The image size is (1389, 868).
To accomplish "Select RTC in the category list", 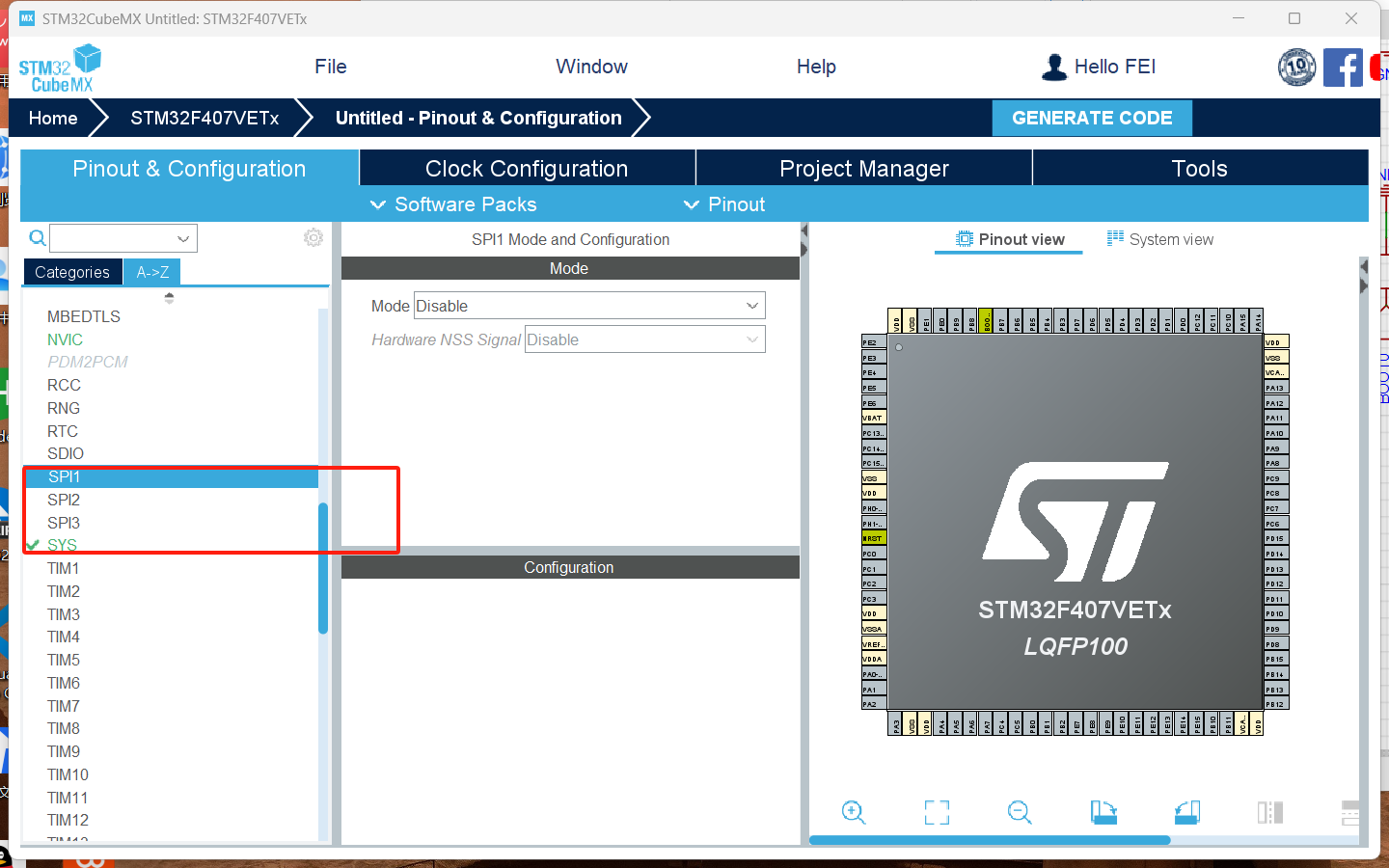I will (x=63, y=431).
